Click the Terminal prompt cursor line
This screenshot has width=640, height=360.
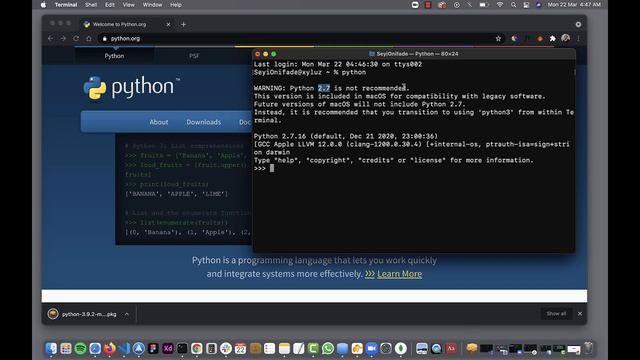pyautogui.click(x=414, y=168)
